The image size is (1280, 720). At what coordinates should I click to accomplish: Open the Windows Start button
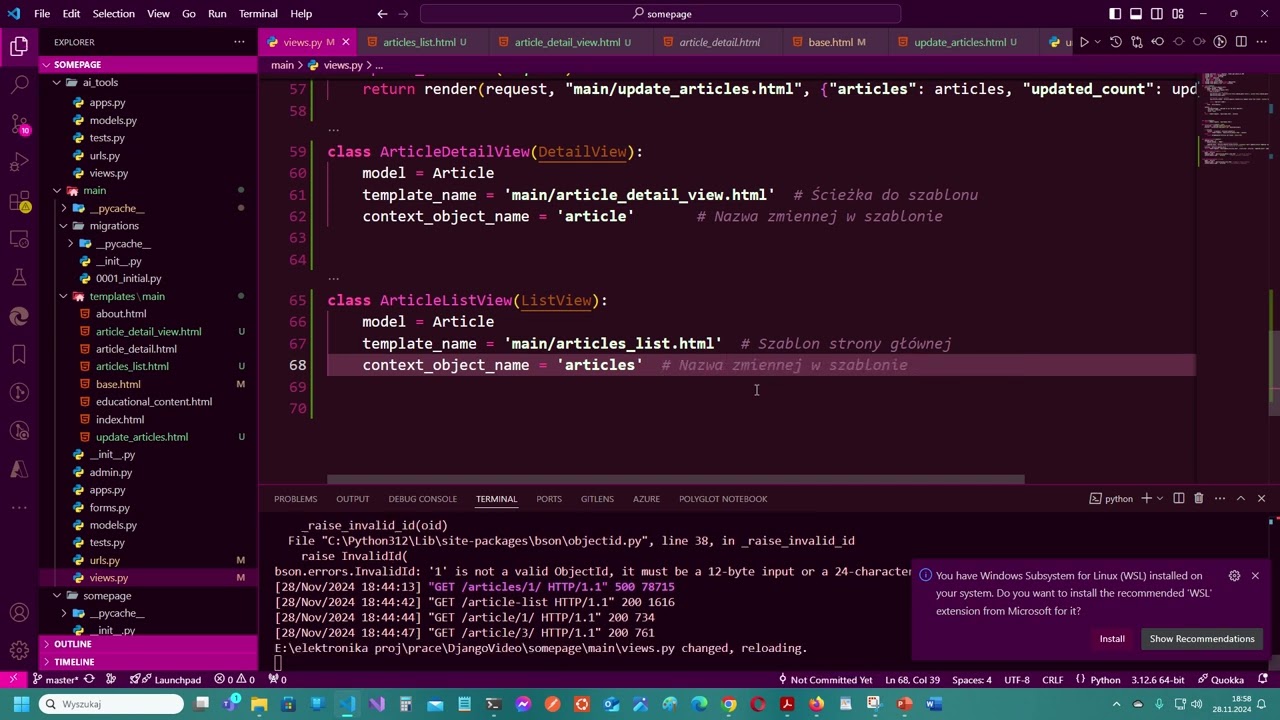[21, 704]
